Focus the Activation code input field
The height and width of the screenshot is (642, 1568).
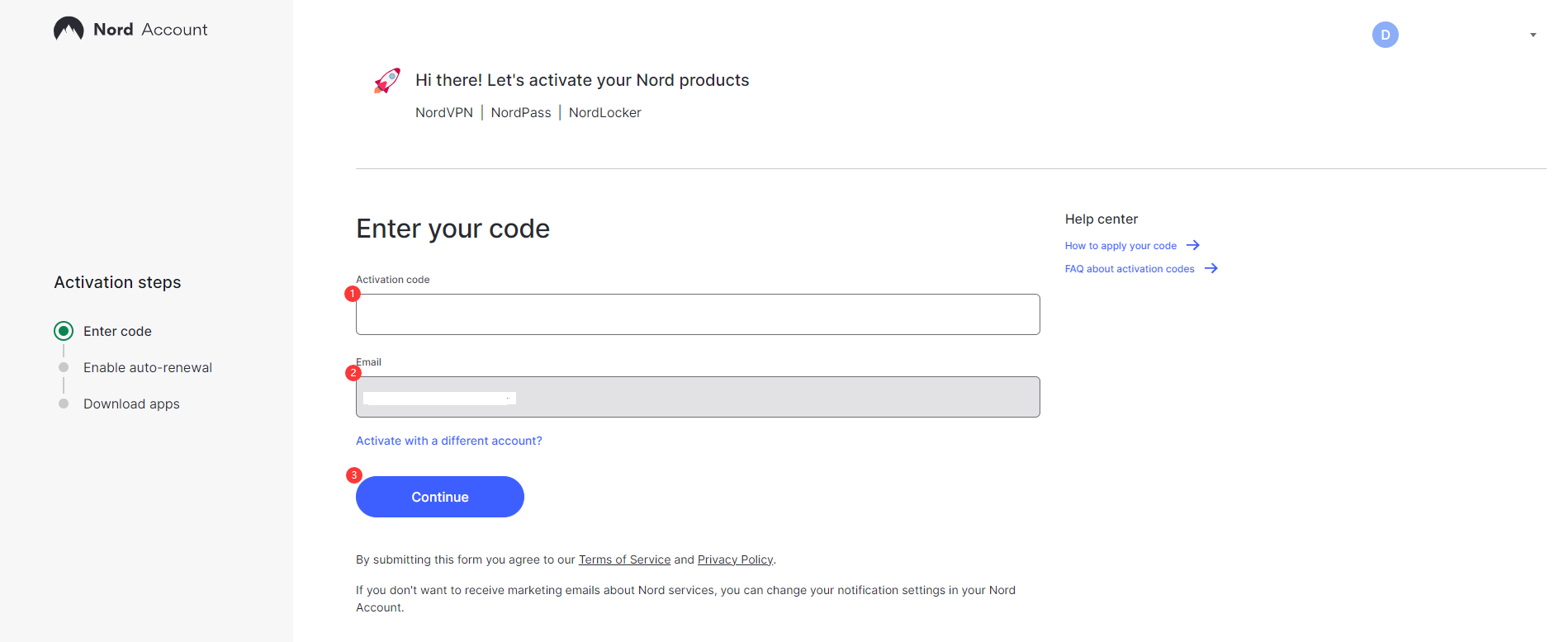[x=698, y=314]
